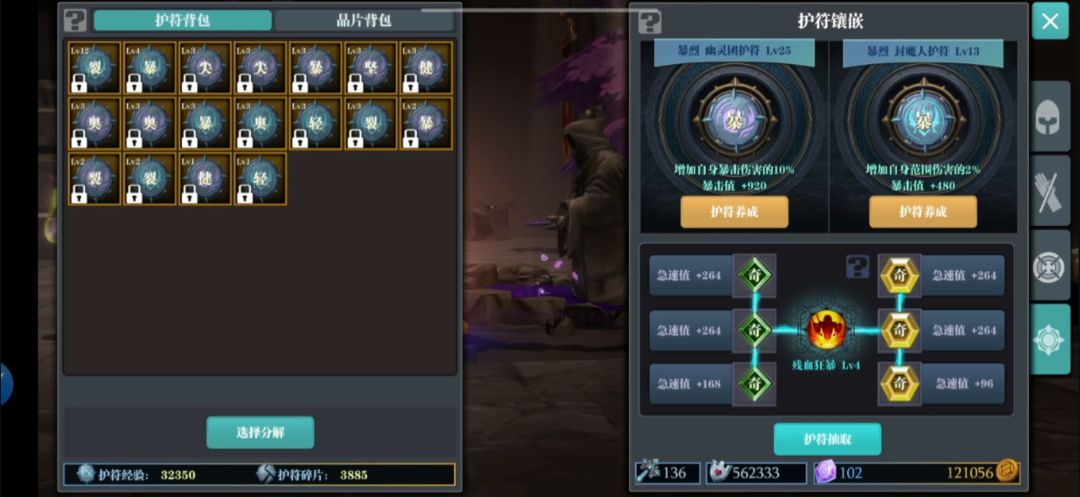Image resolution: width=1080 pixels, height=497 pixels.
Task: Click the help icon above the gold chips
Action: coord(858,266)
